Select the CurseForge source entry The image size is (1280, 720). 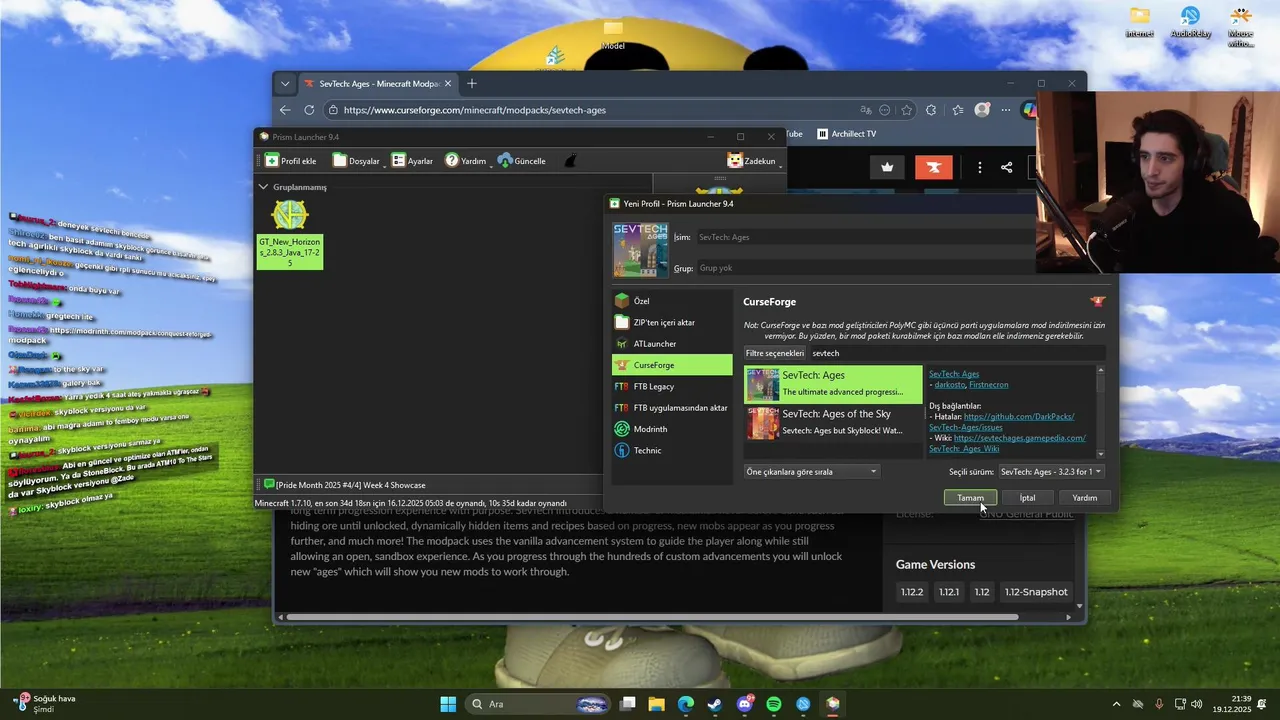click(x=672, y=365)
